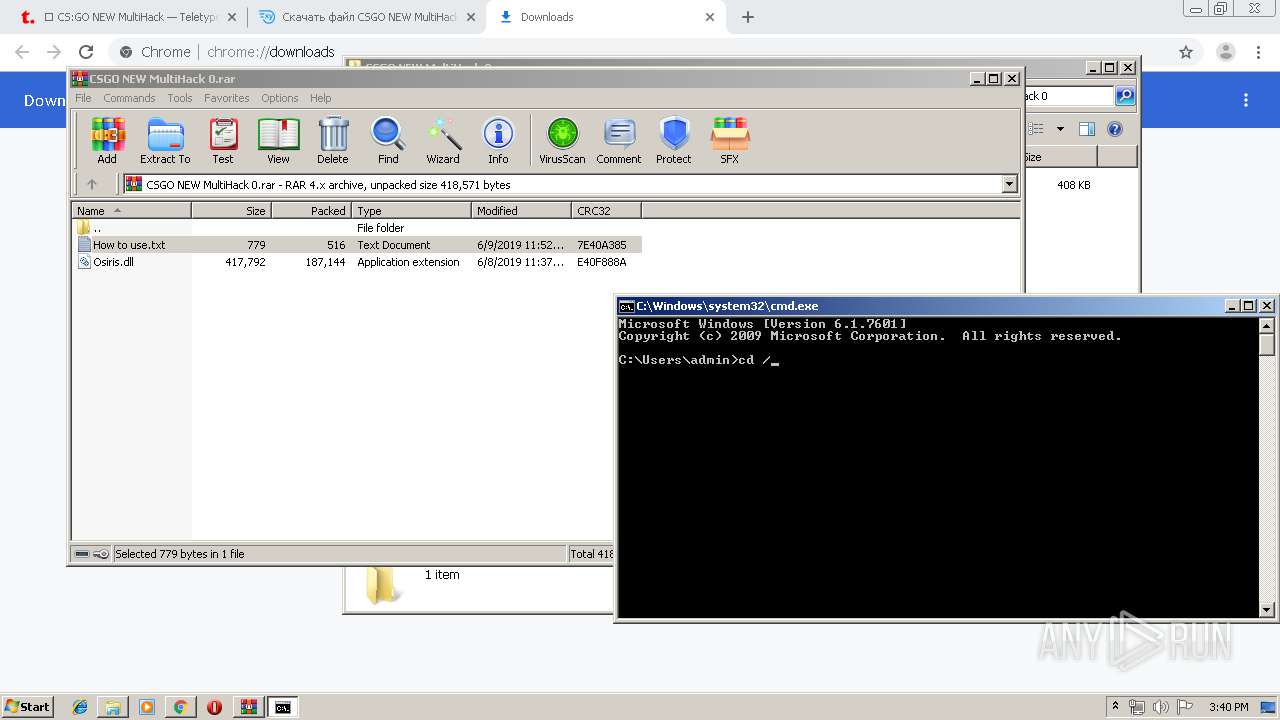1280x720 pixels.
Task: Click the Extract To toolbar icon
Action: (x=165, y=140)
